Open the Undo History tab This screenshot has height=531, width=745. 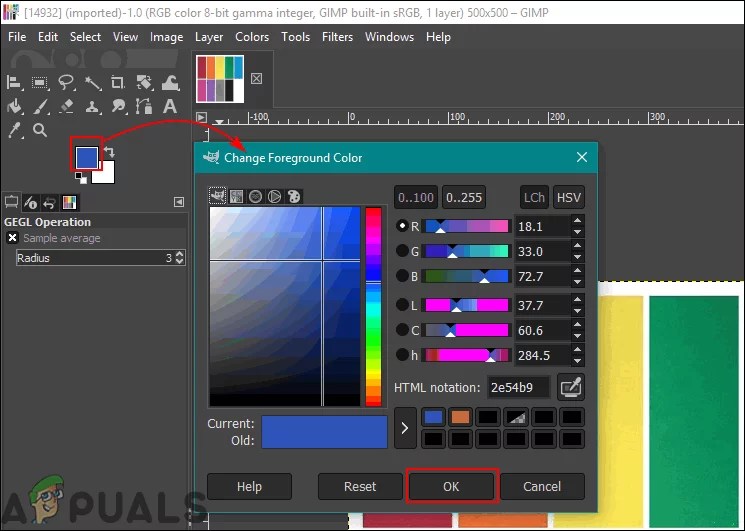click(x=49, y=203)
